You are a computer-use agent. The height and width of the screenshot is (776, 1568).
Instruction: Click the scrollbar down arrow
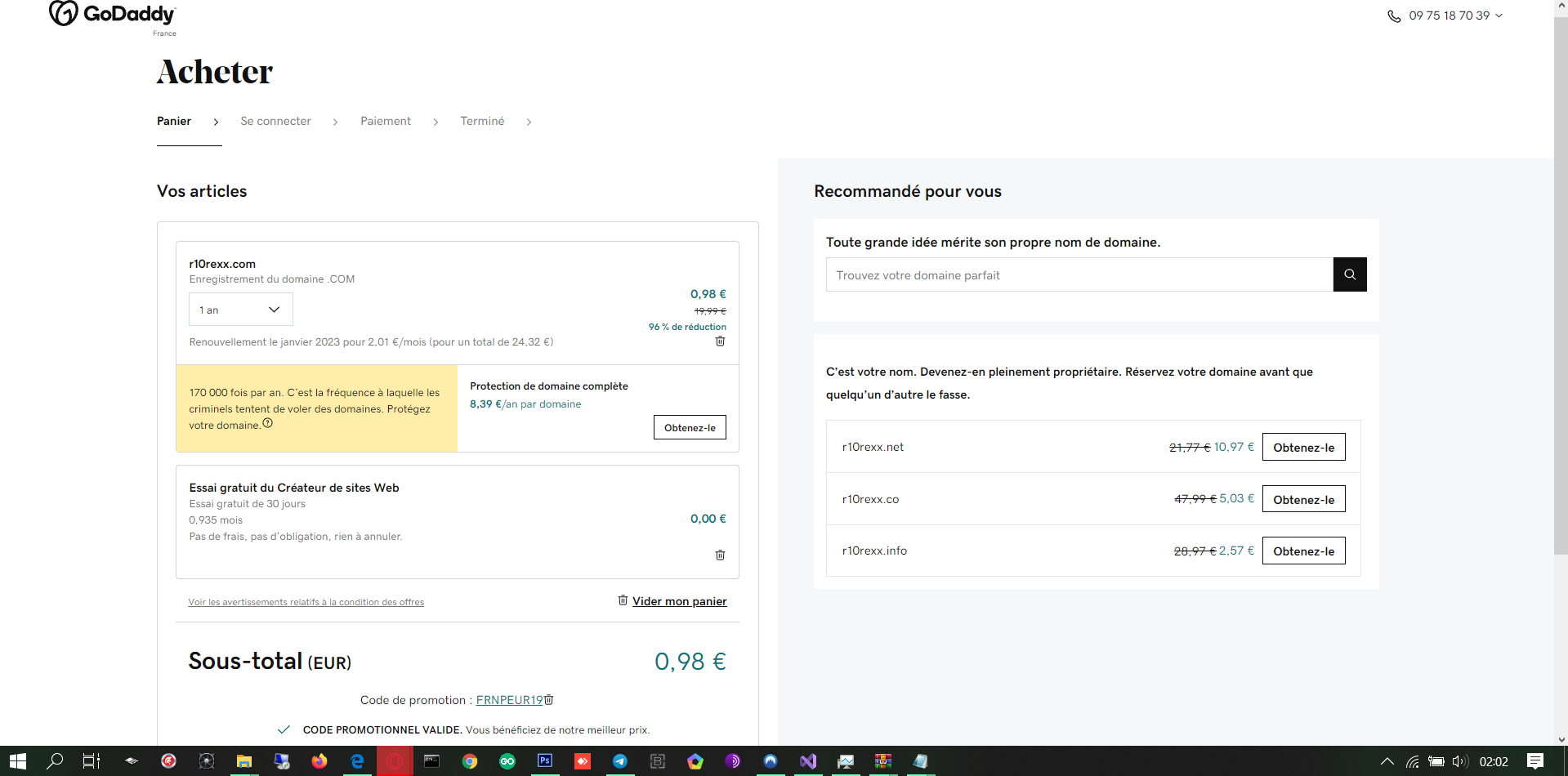click(1561, 739)
